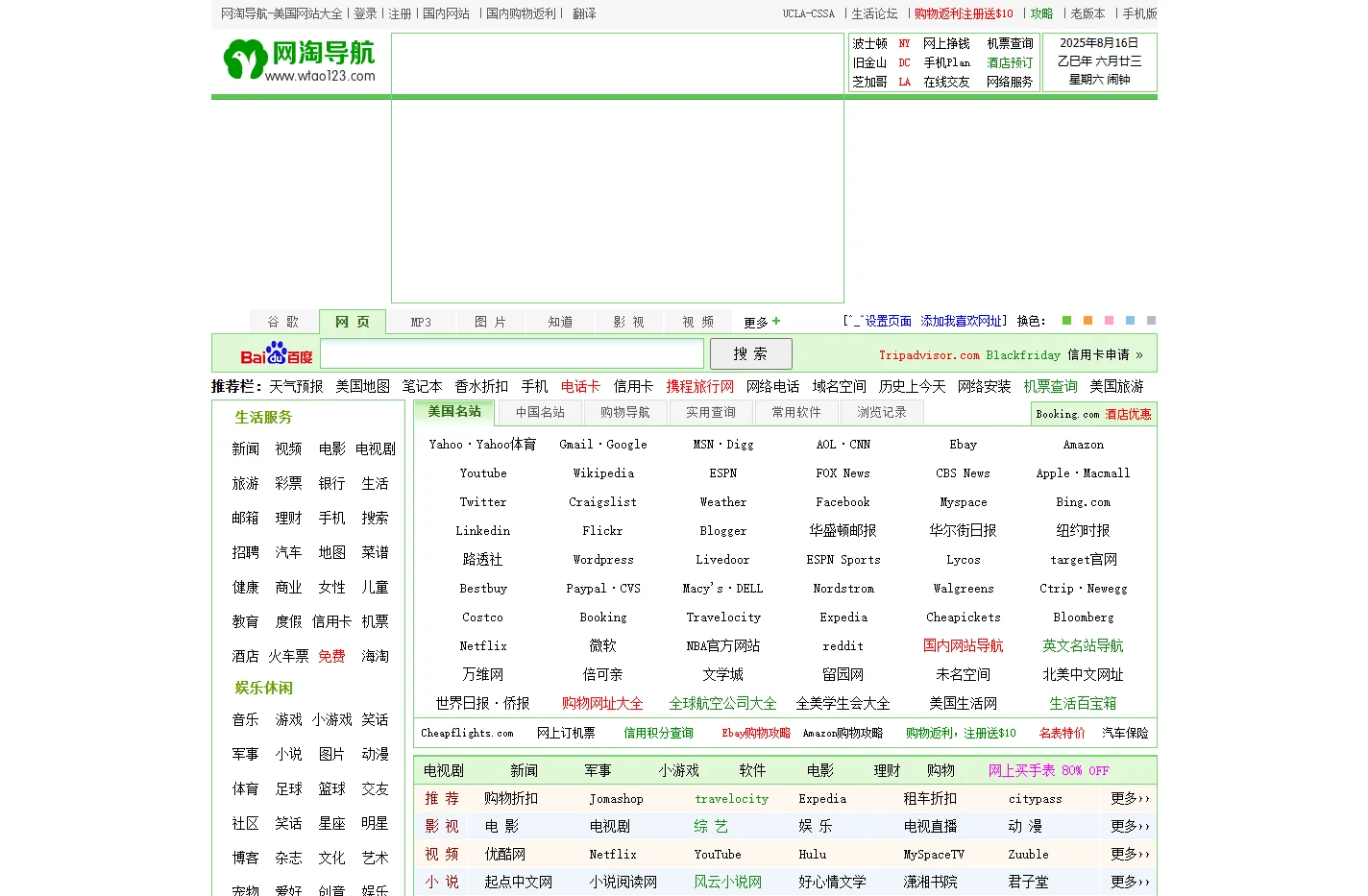
Task: Click the Netflix link in 美国名站 grid
Action: (483, 646)
